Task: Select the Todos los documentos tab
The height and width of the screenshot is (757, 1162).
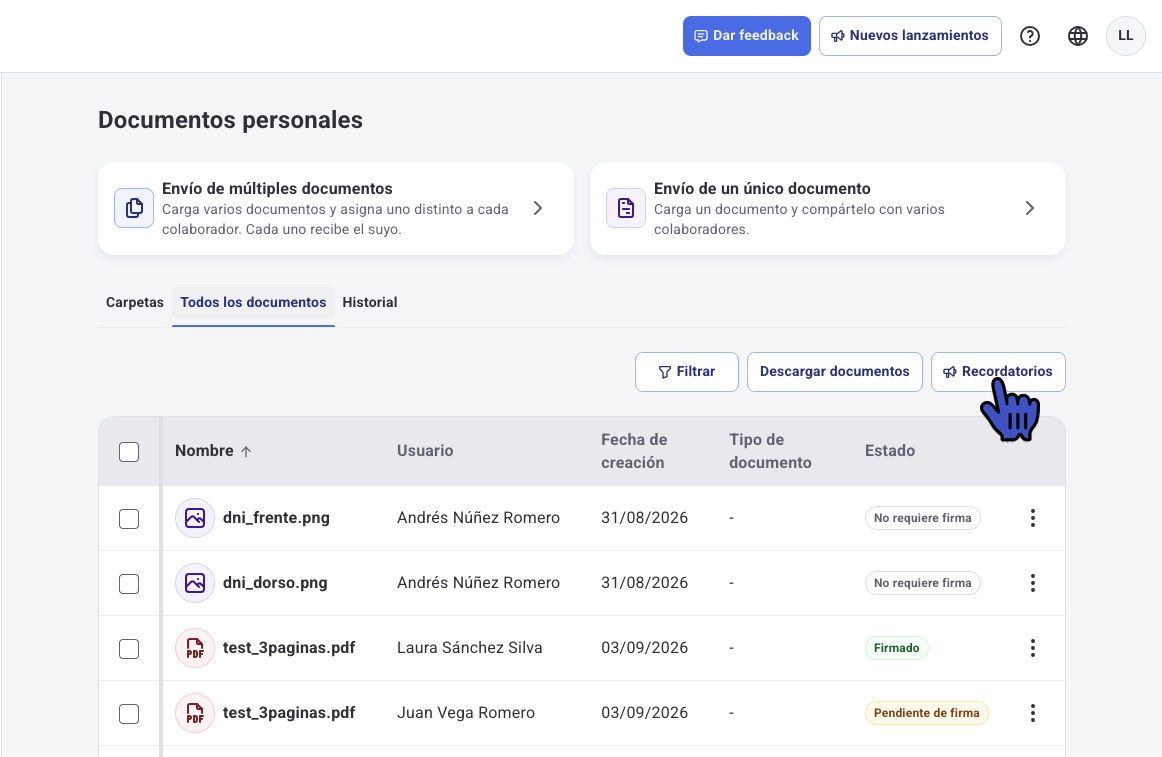Action: [x=253, y=303]
